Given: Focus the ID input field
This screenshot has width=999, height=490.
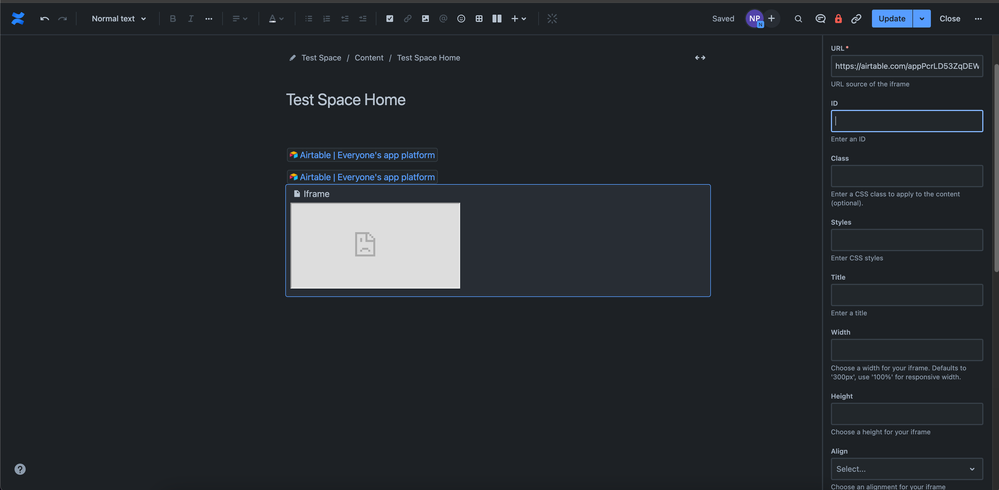Looking at the screenshot, I should (x=907, y=121).
